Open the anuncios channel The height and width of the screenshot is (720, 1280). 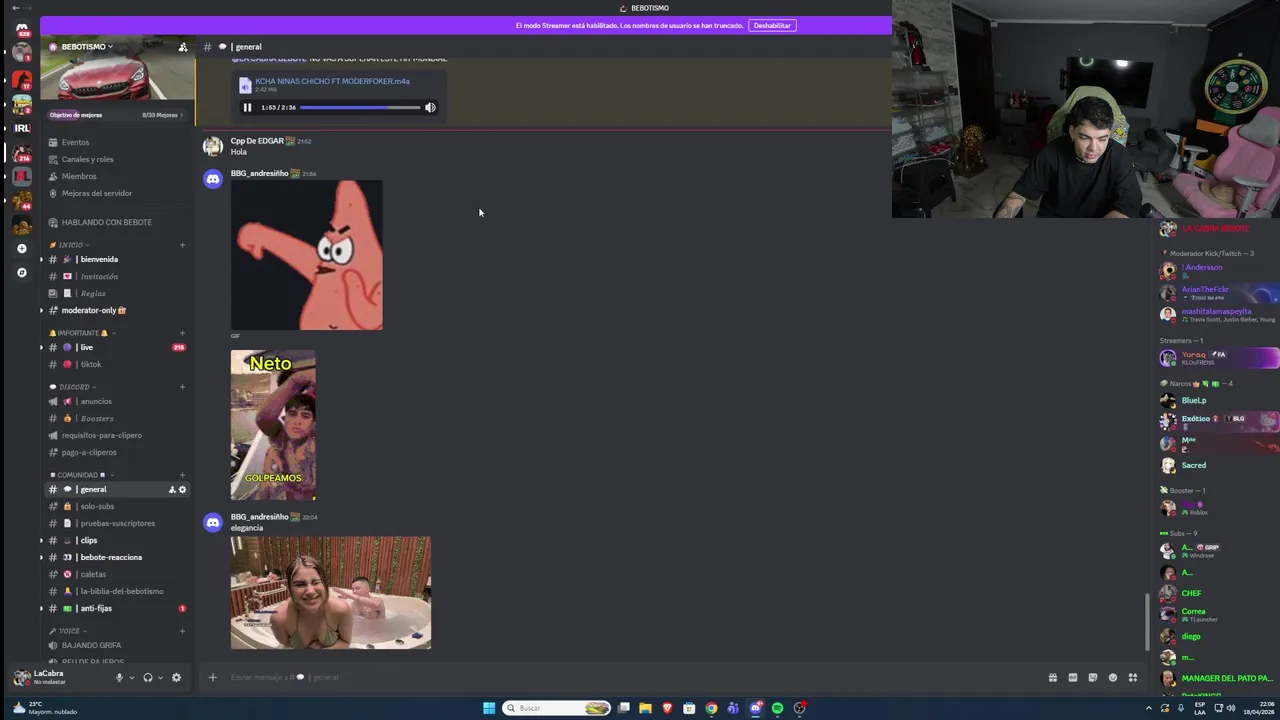coord(118,401)
